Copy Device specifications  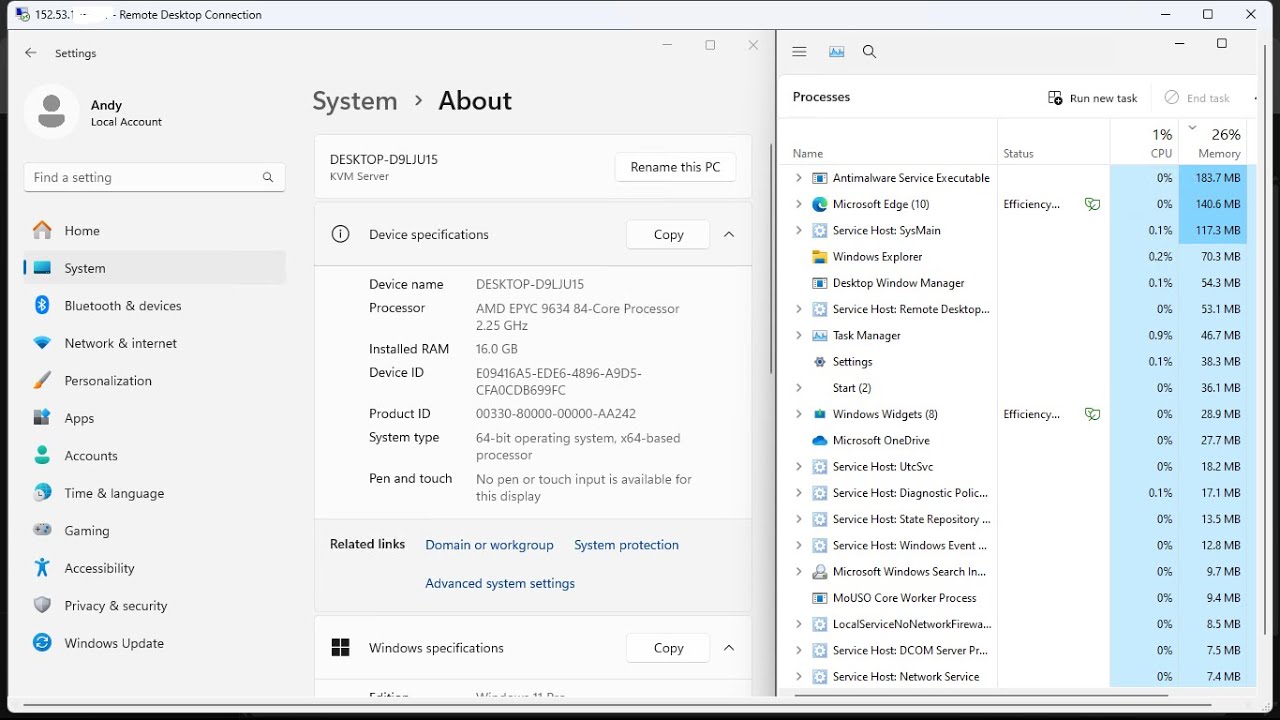668,234
